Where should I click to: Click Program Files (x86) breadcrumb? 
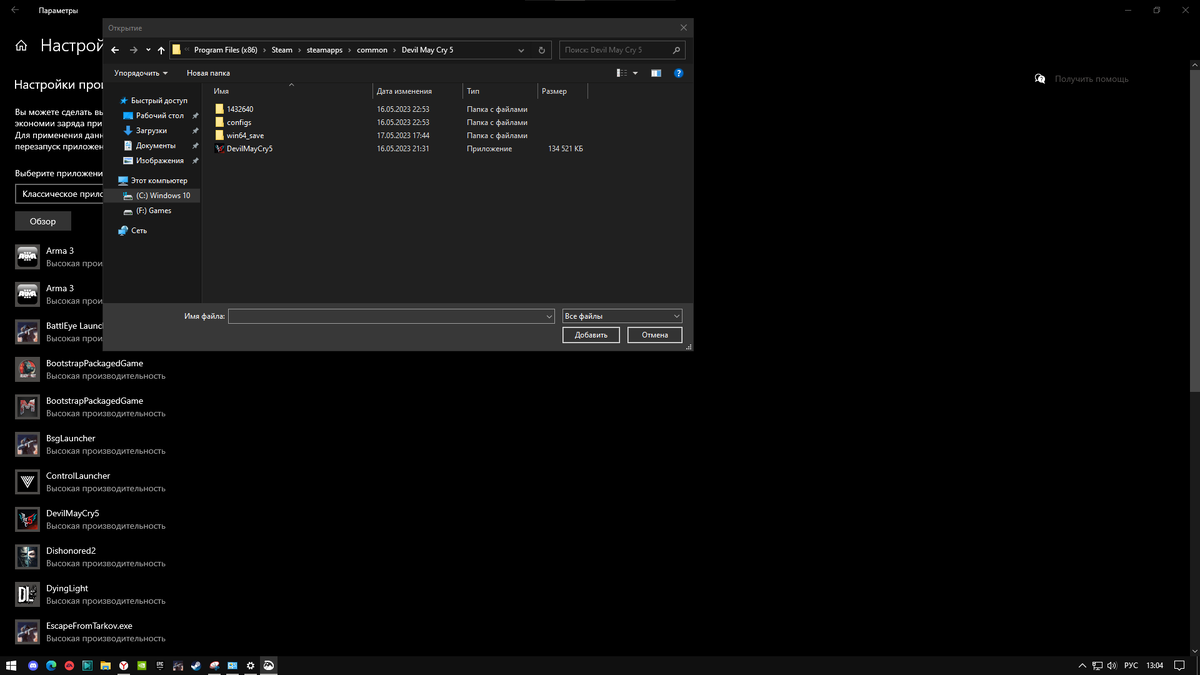[226, 50]
